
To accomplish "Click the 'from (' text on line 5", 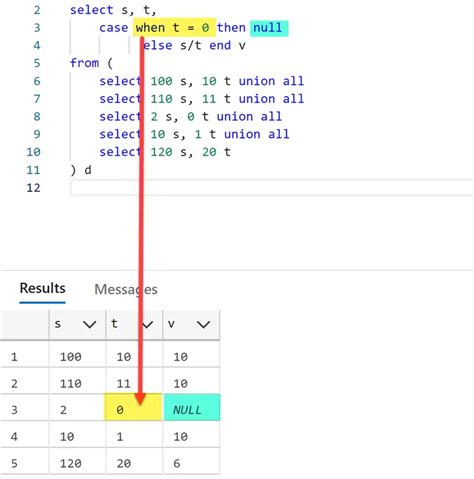I will click(91, 63).
